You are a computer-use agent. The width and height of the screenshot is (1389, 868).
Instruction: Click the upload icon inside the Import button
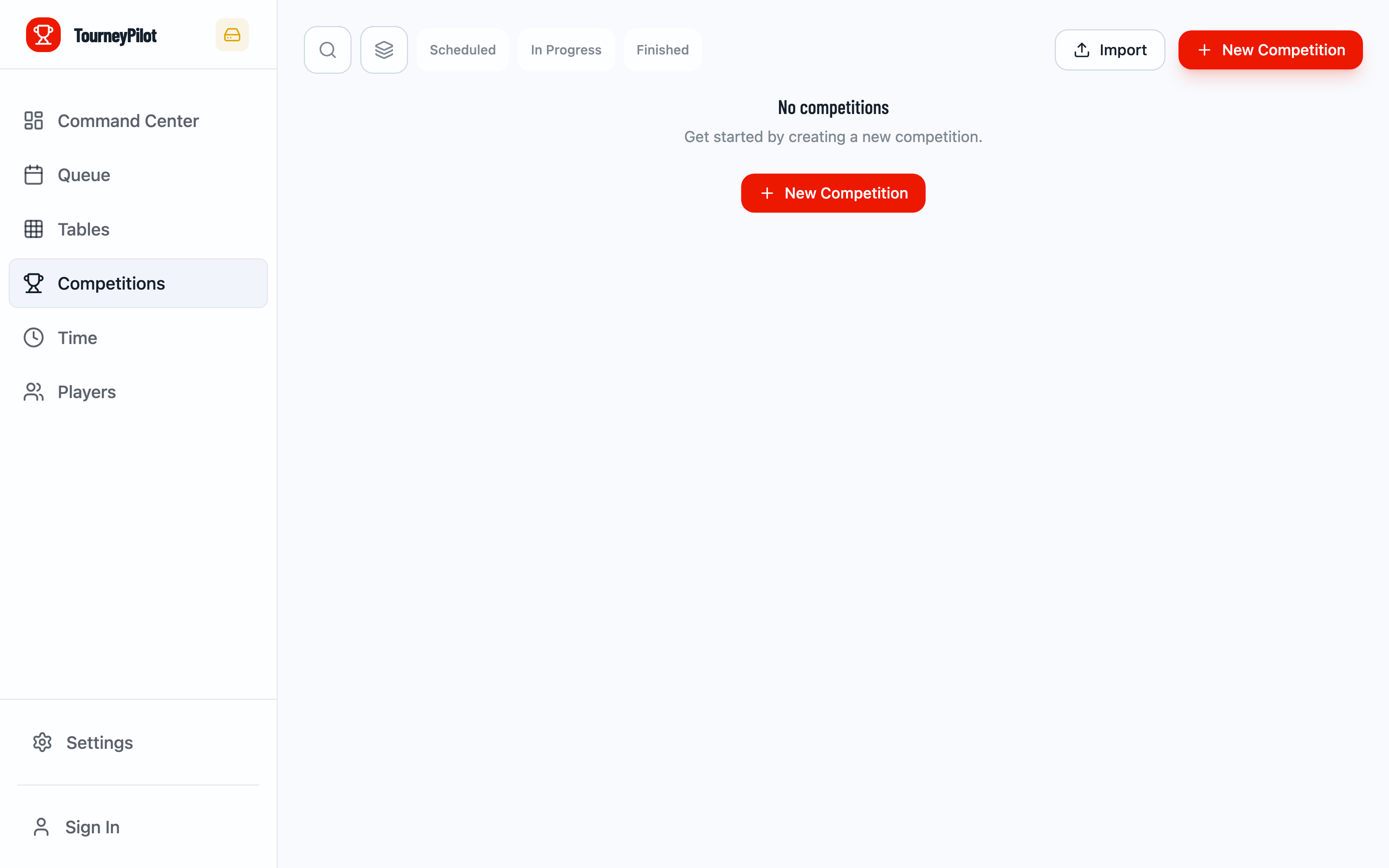click(1081, 49)
